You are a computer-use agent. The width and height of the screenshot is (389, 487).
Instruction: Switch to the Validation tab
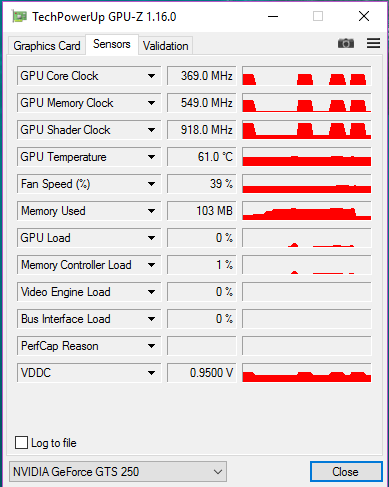click(166, 46)
